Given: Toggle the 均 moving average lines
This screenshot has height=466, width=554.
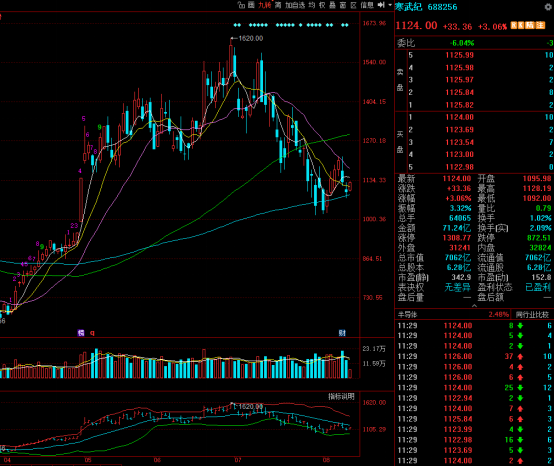Looking at the screenshot, I should [x=312, y=5].
